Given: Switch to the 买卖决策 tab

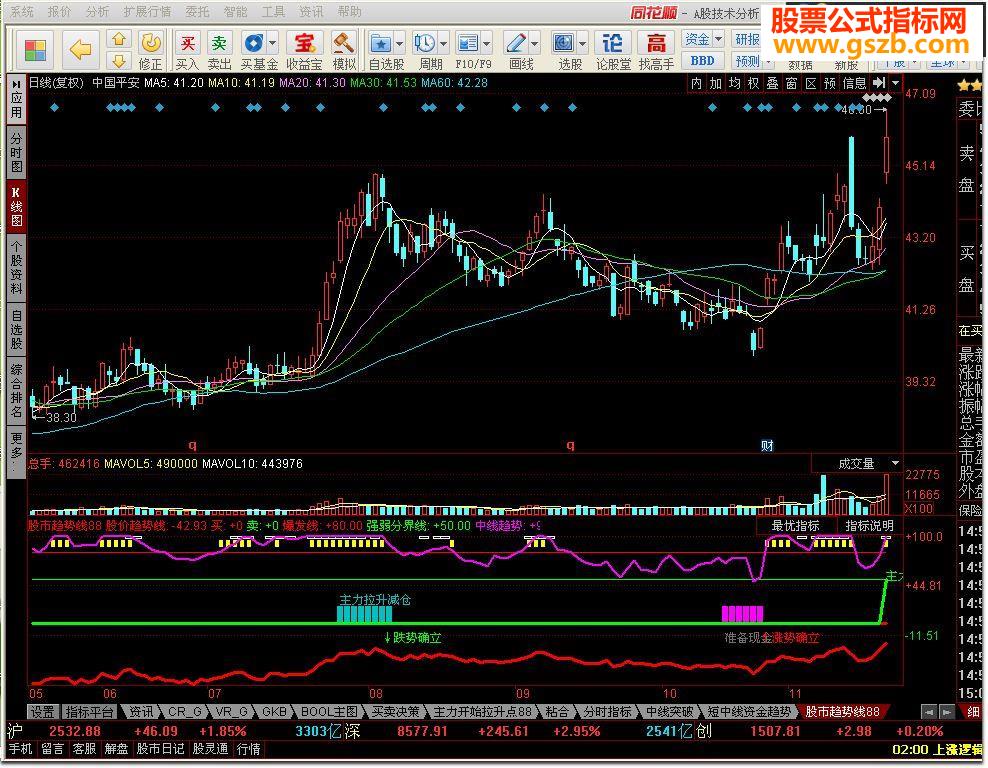Looking at the screenshot, I should coord(395,711).
